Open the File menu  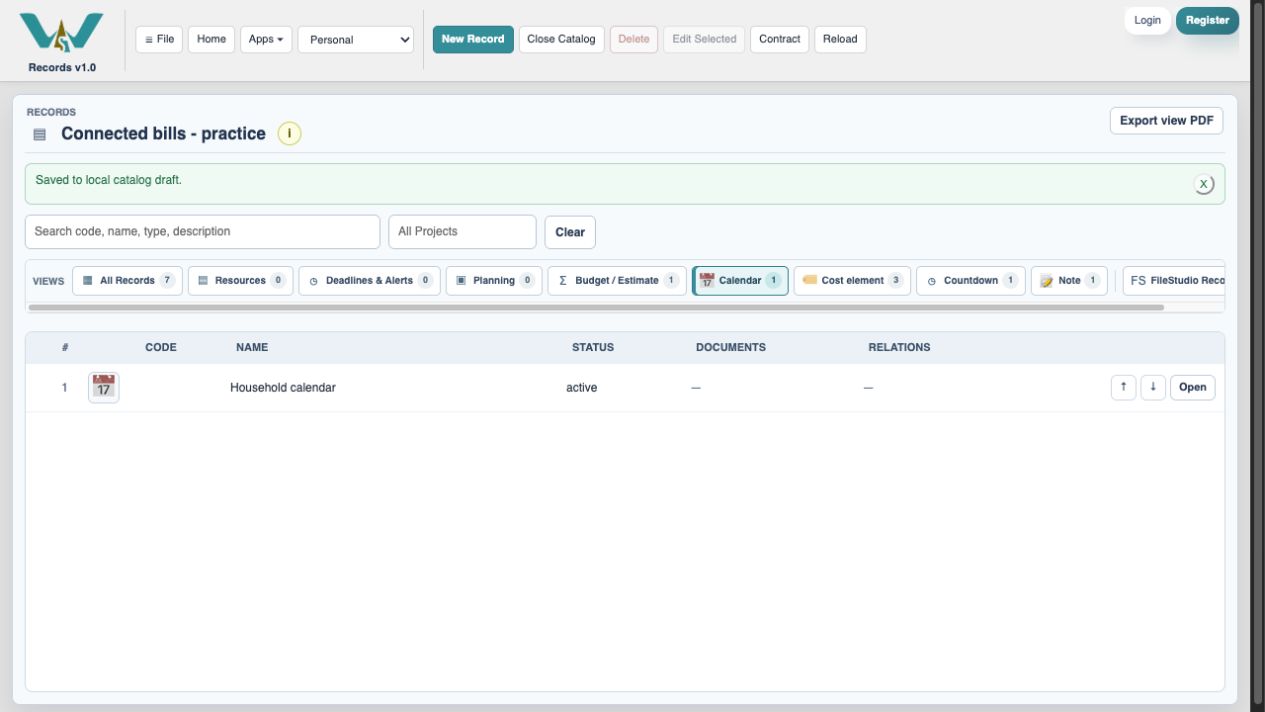(x=159, y=39)
